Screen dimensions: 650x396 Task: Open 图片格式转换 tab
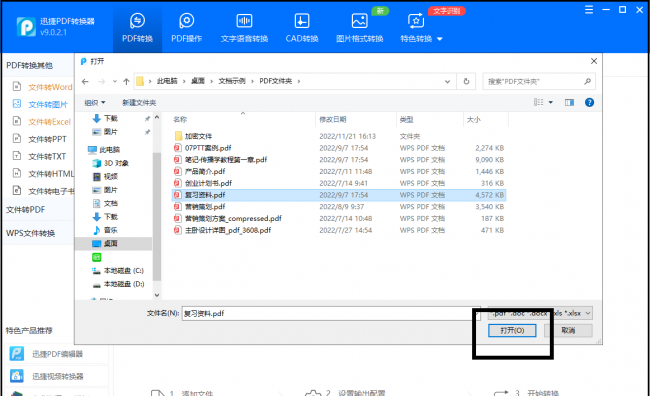click(359, 28)
